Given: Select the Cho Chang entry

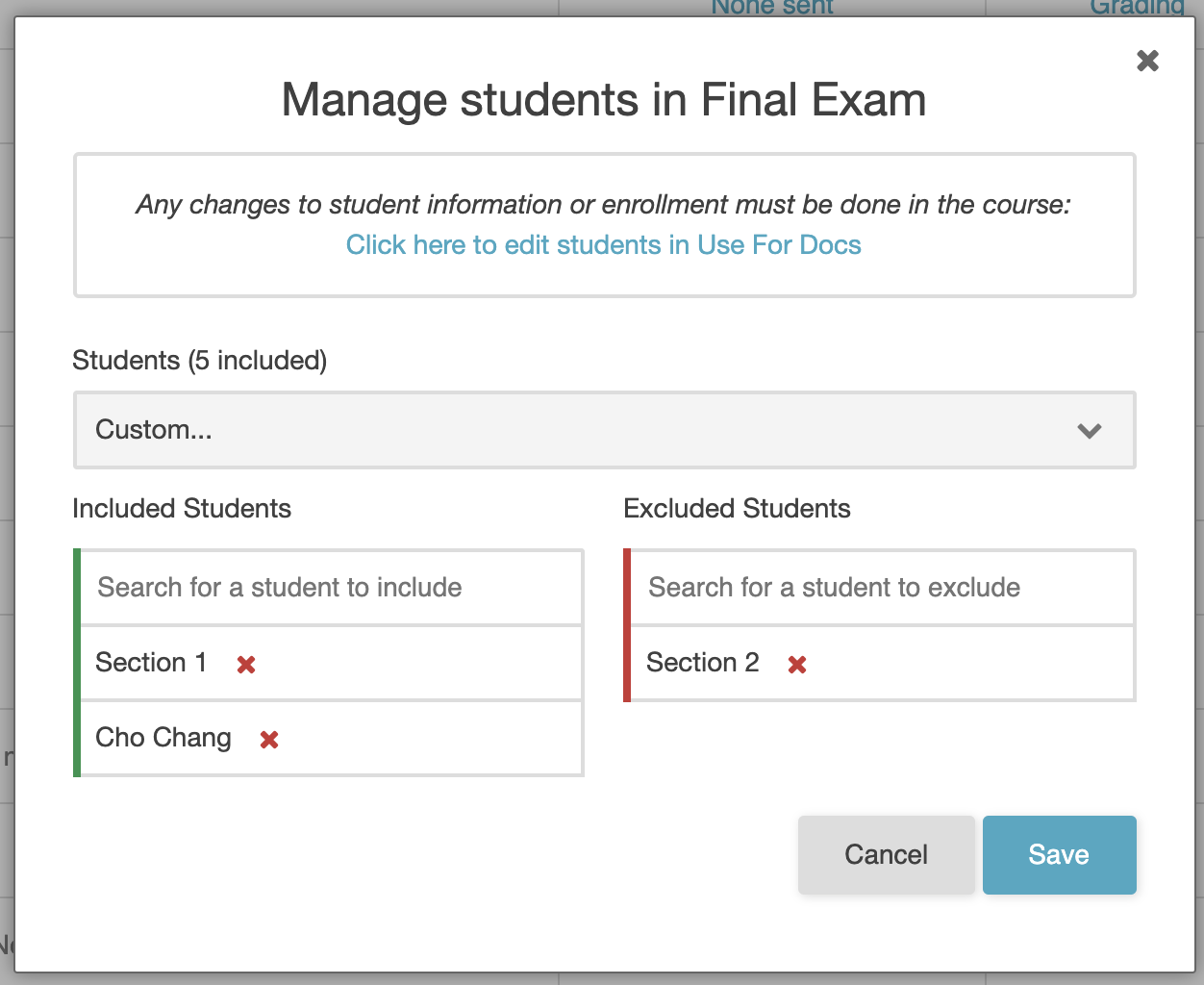Looking at the screenshot, I should pyautogui.click(x=163, y=738).
